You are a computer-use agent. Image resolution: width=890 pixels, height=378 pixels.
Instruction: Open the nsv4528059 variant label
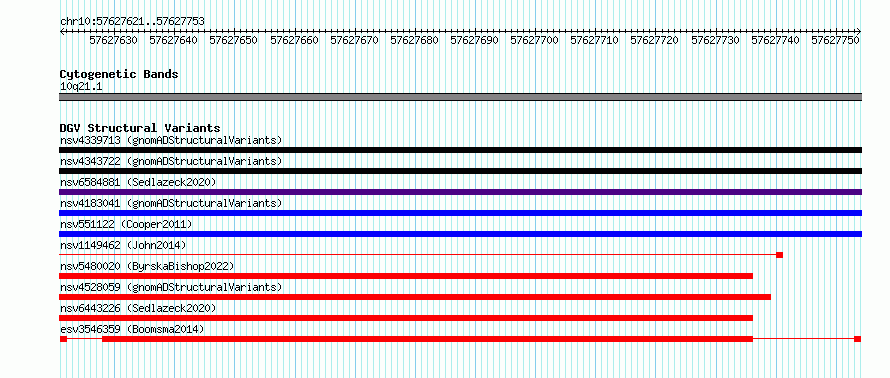[171, 287]
